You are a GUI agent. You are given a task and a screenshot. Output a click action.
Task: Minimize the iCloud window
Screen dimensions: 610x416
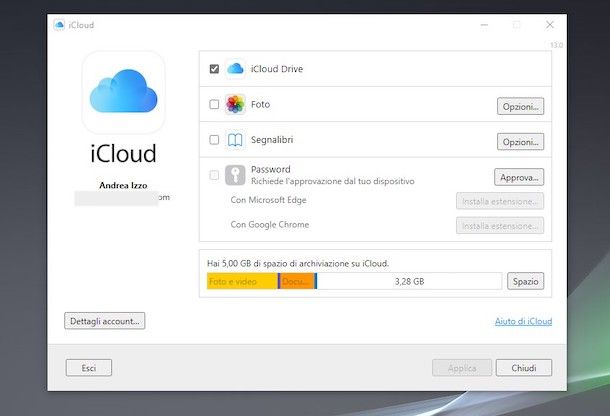coord(484,25)
